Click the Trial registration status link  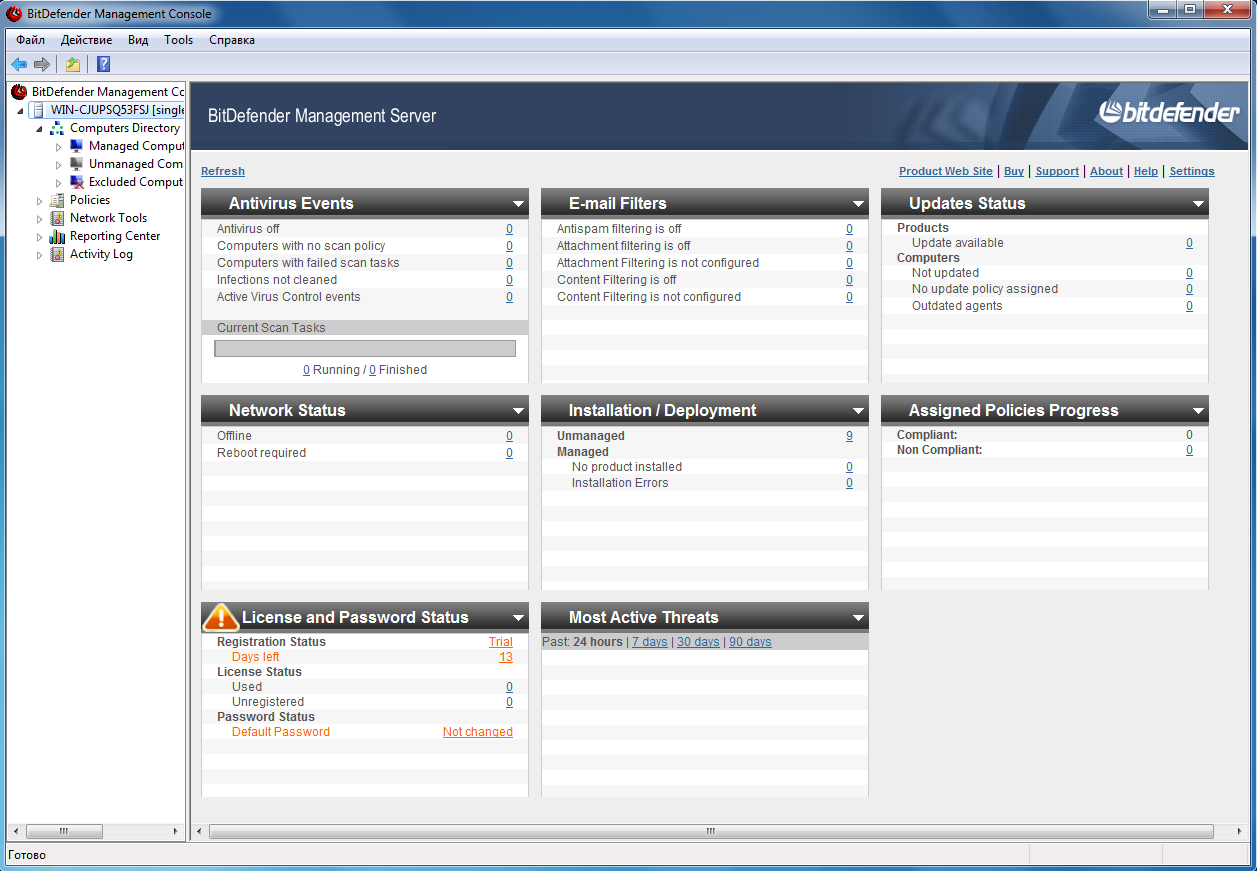tap(501, 642)
